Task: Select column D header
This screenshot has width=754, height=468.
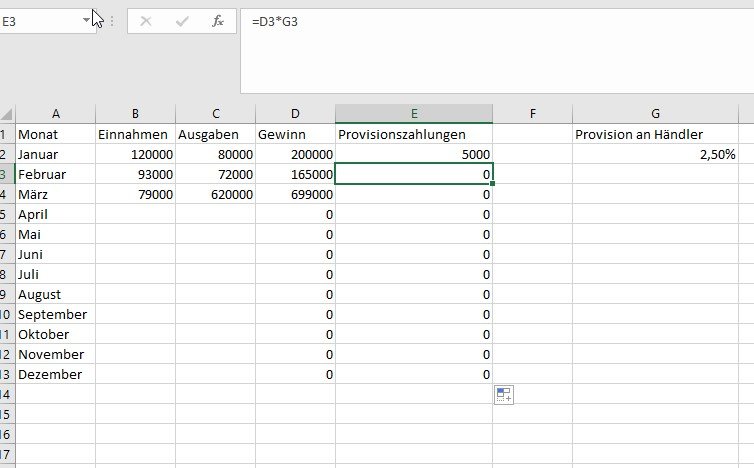Action: (x=295, y=114)
